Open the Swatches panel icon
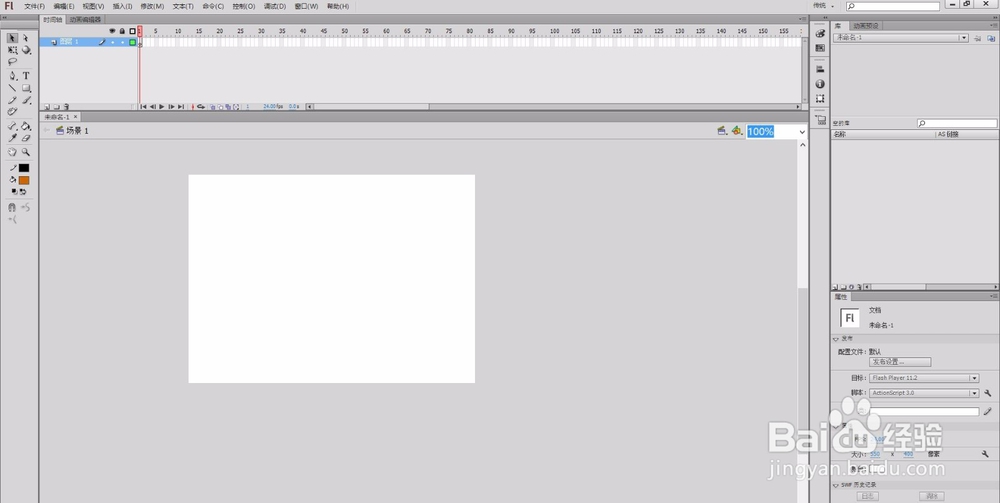 coord(820,48)
